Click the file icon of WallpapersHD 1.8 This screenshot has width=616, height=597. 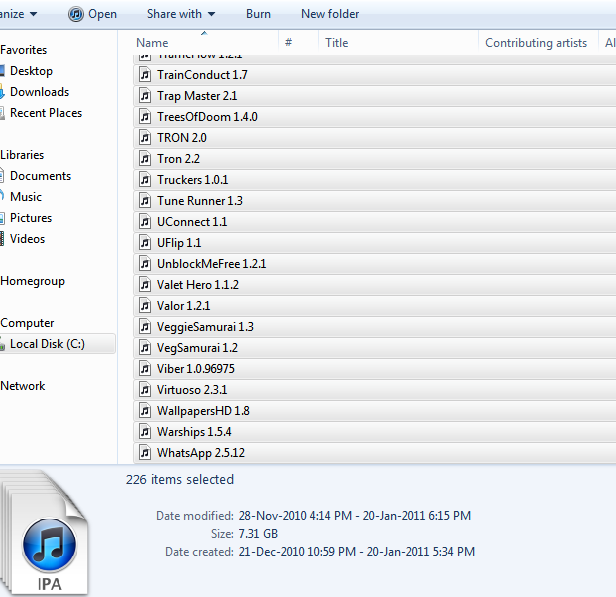[x=145, y=411]
